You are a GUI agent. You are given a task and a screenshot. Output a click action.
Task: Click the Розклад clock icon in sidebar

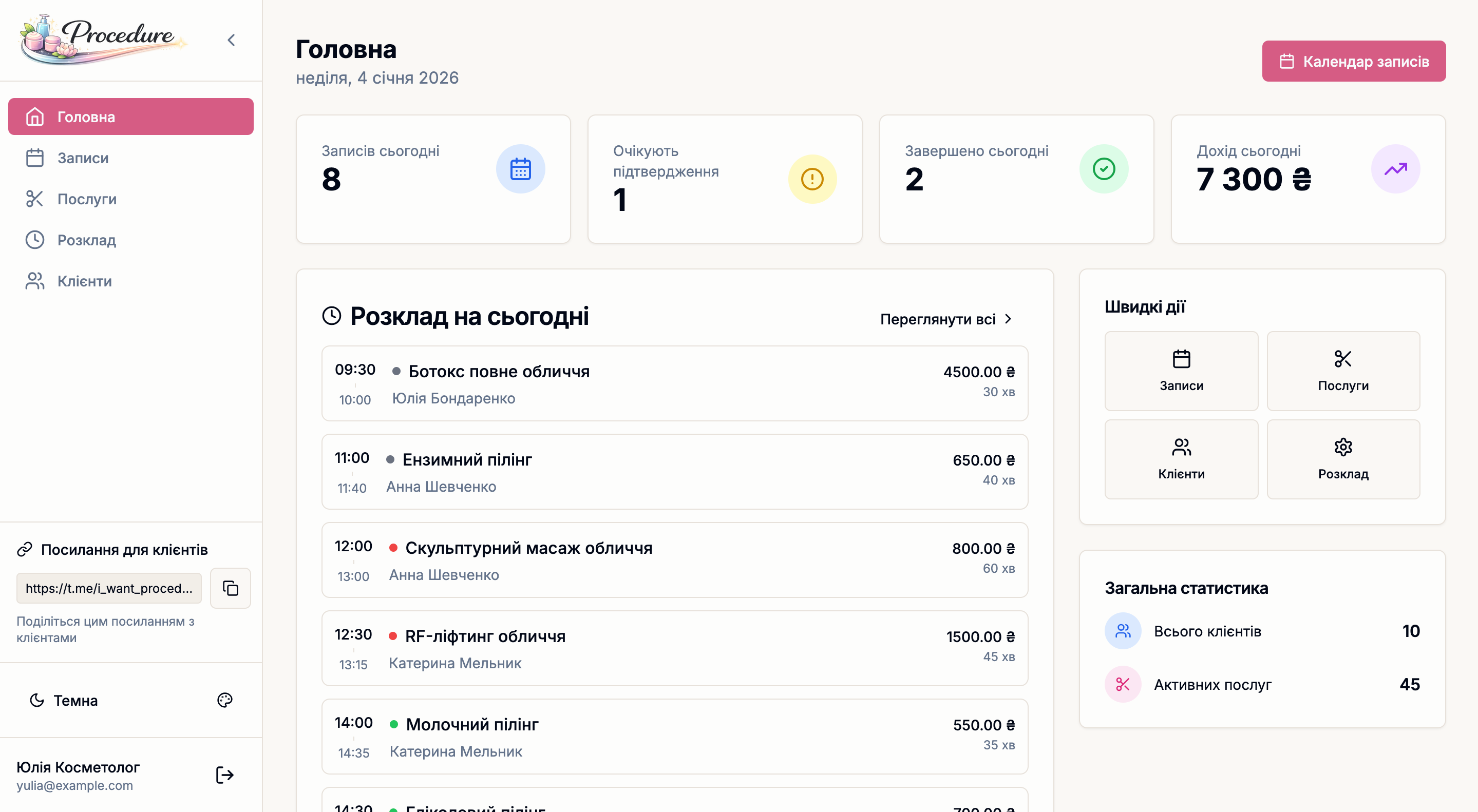coord(34,240)
